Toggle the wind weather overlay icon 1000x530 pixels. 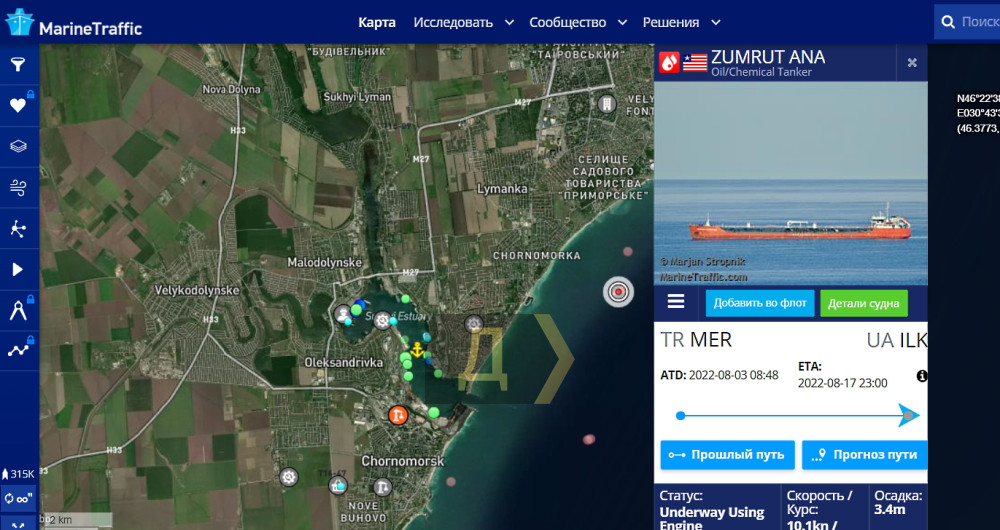(x=18, y=188)
